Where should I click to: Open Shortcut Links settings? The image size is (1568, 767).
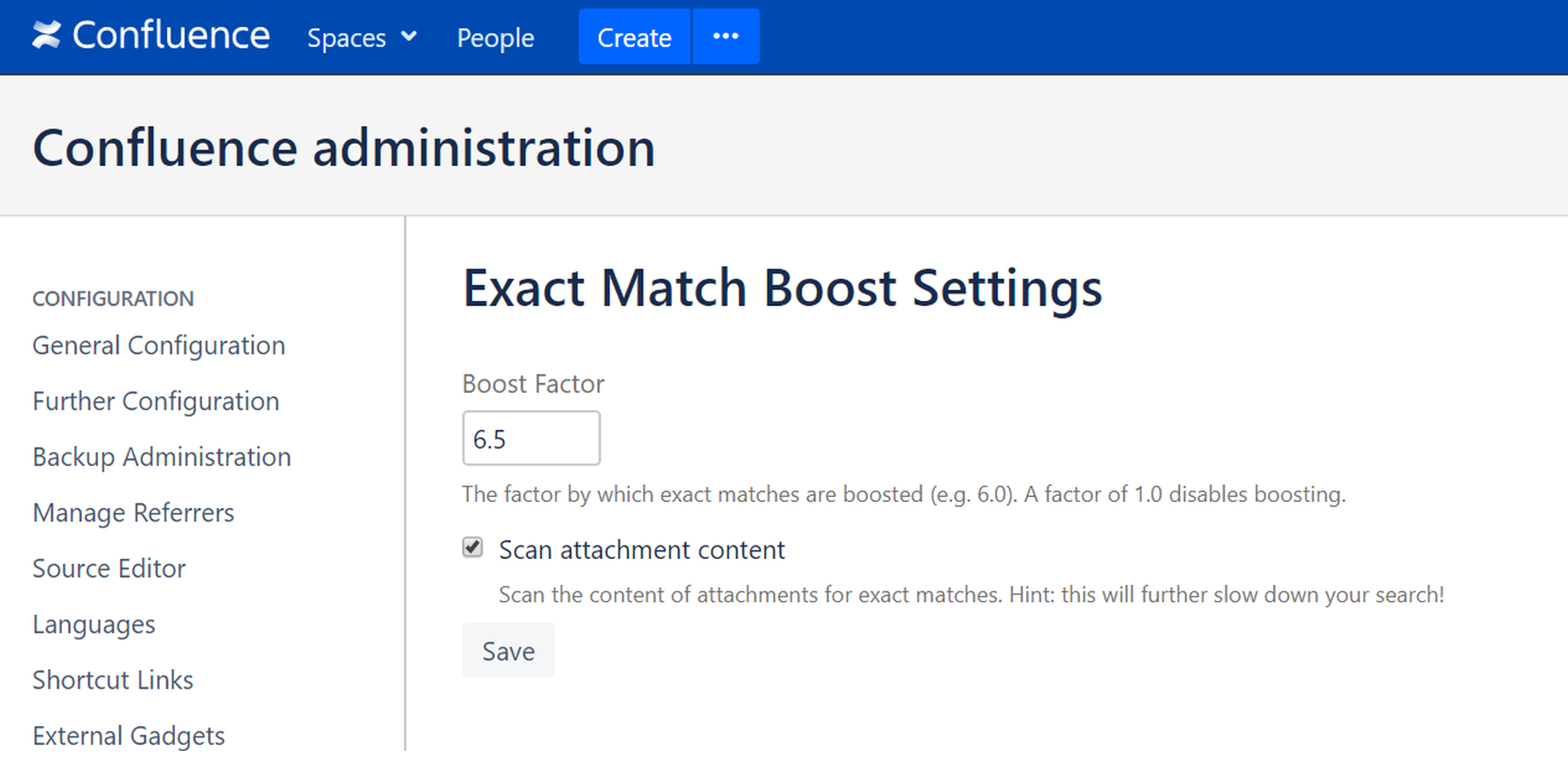[112, 680]
